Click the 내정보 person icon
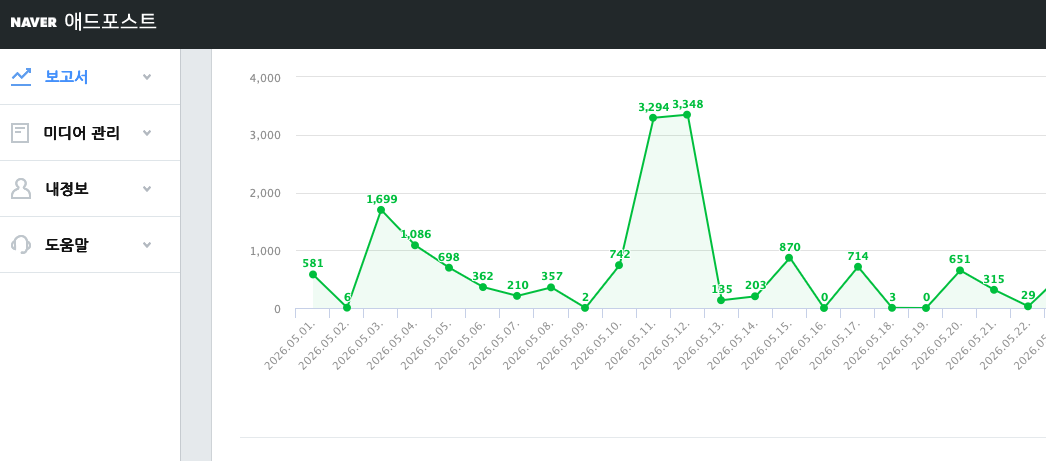Image resolution: width=1046 pixels, height=461 pixels. pos(21,189)
